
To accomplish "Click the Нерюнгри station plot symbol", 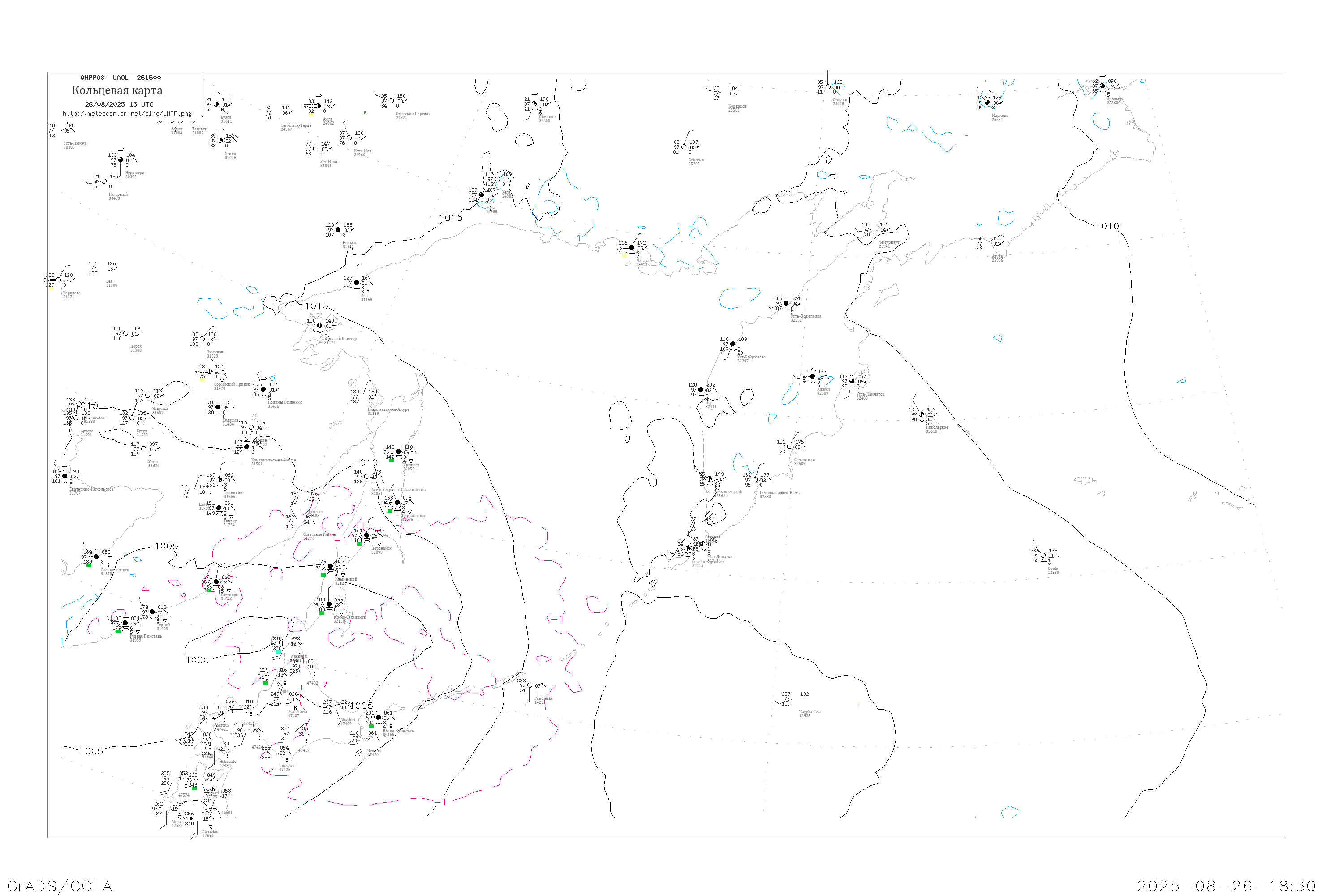I will coord(121,160).
